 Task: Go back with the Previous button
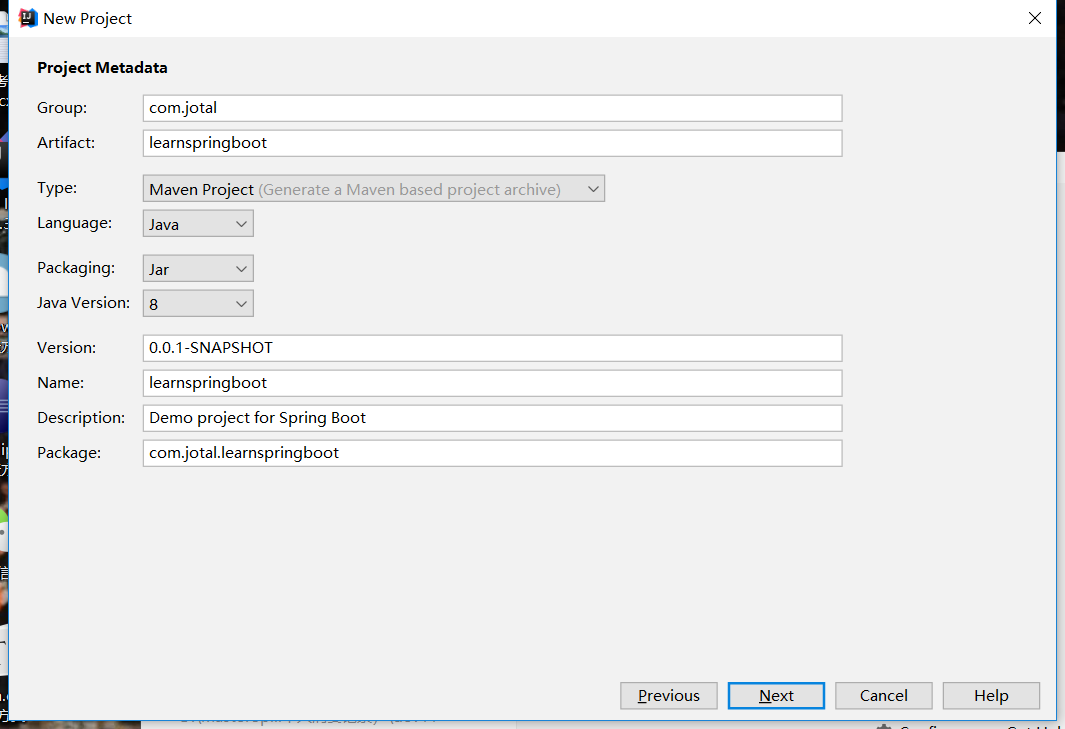click(x=668, y=696)
